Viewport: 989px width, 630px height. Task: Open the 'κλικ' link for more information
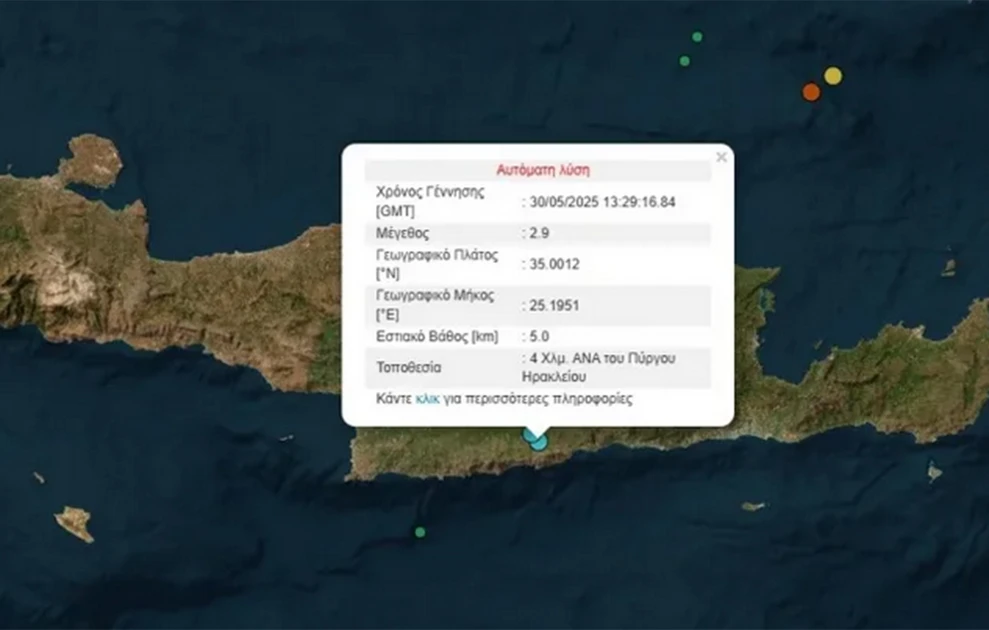427,399
